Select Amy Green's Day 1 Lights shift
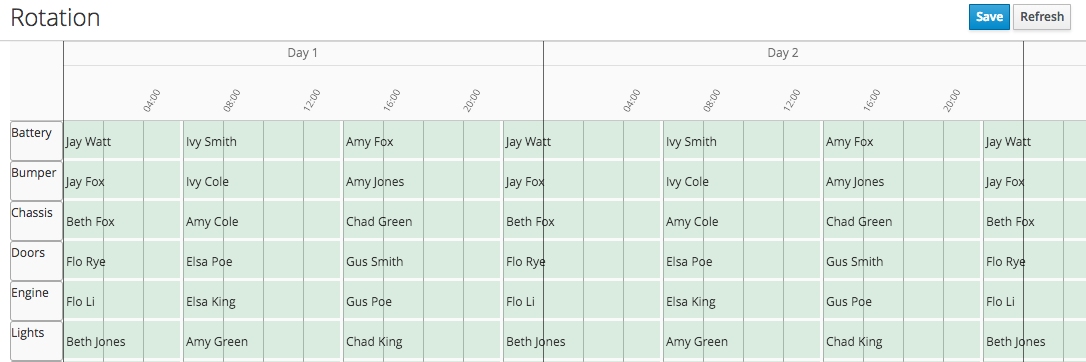The height and width of the screenshot is (362, 1086). [262, 341]
